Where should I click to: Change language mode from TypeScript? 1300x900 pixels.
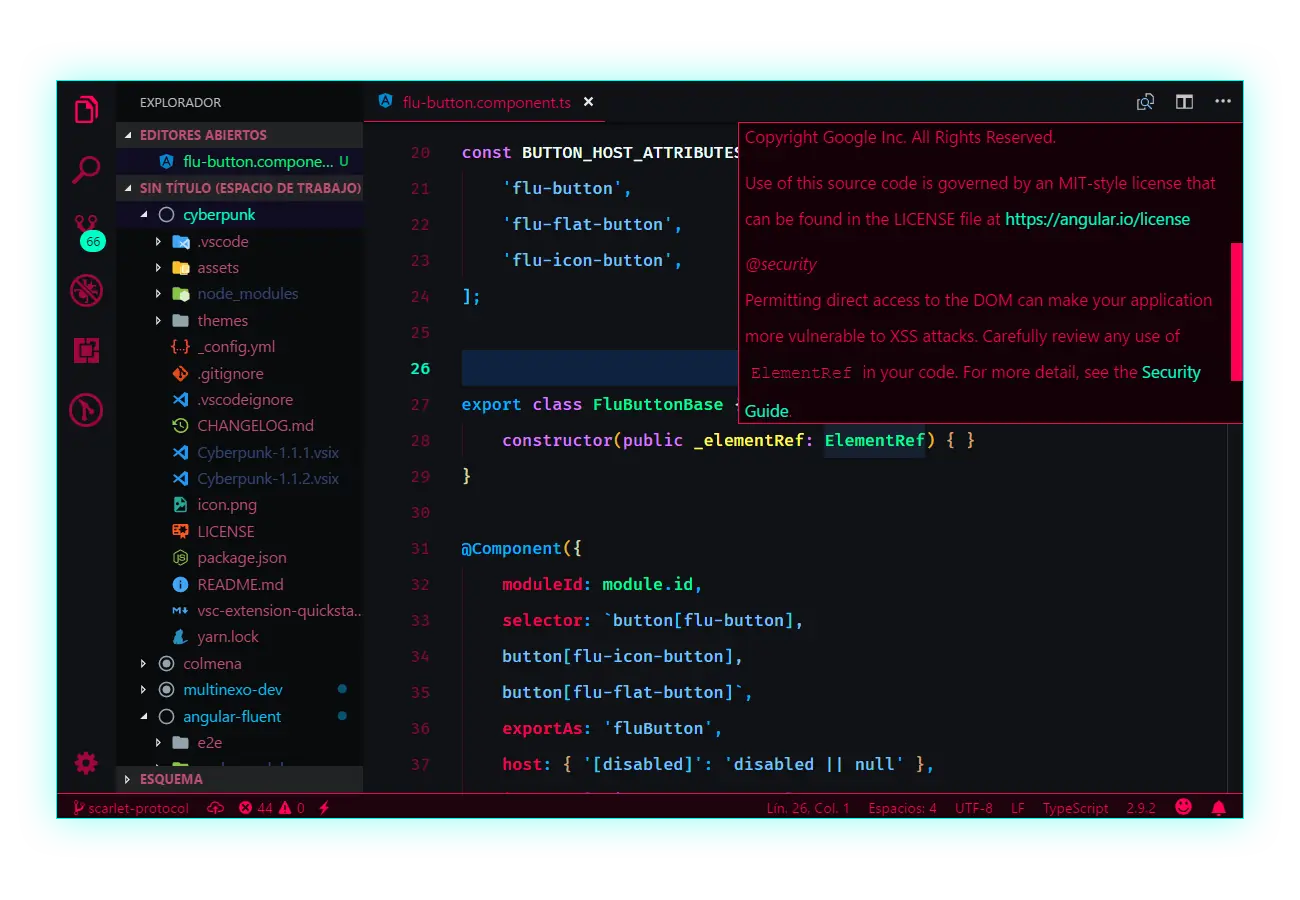click(x=1075, y=808)
